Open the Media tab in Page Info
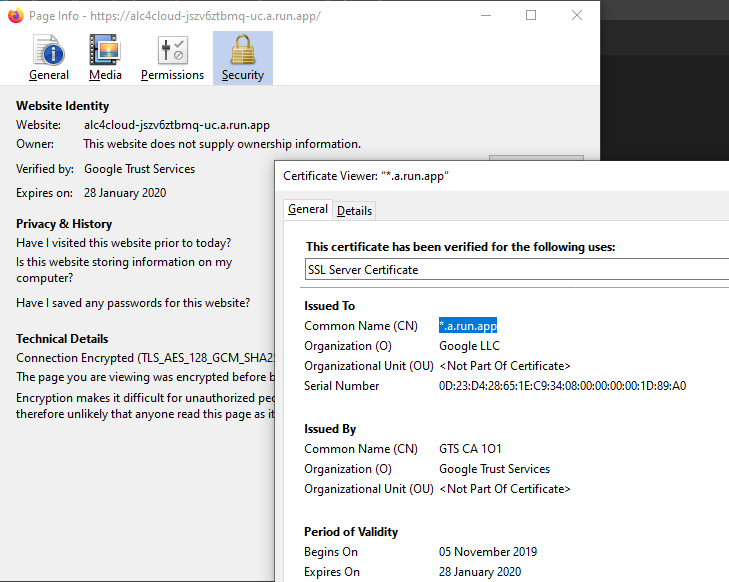This screenshot has height=582, width=729. (x=105, y=58)
